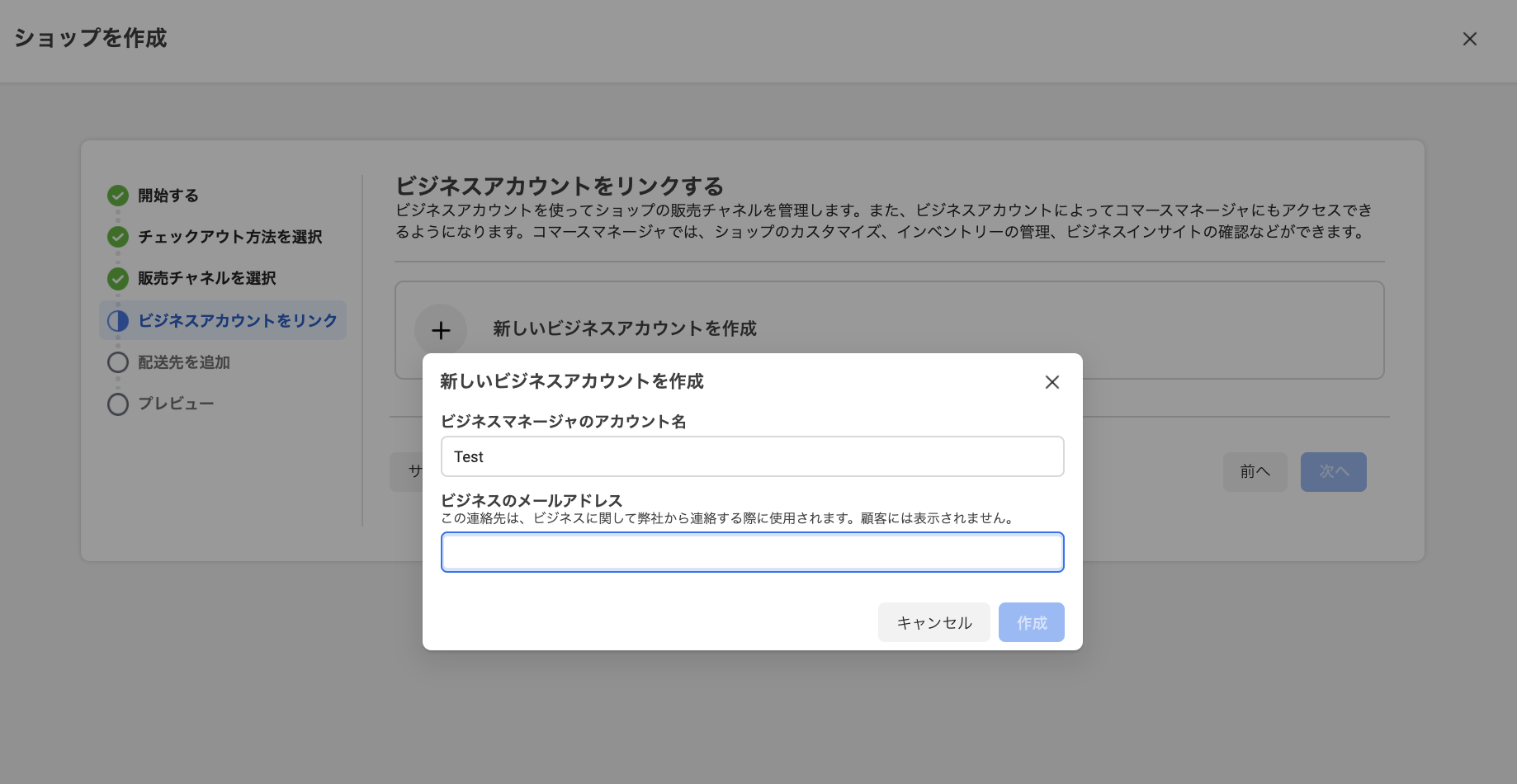
Task: Open the 開始する step
Action: pos(168,196)
